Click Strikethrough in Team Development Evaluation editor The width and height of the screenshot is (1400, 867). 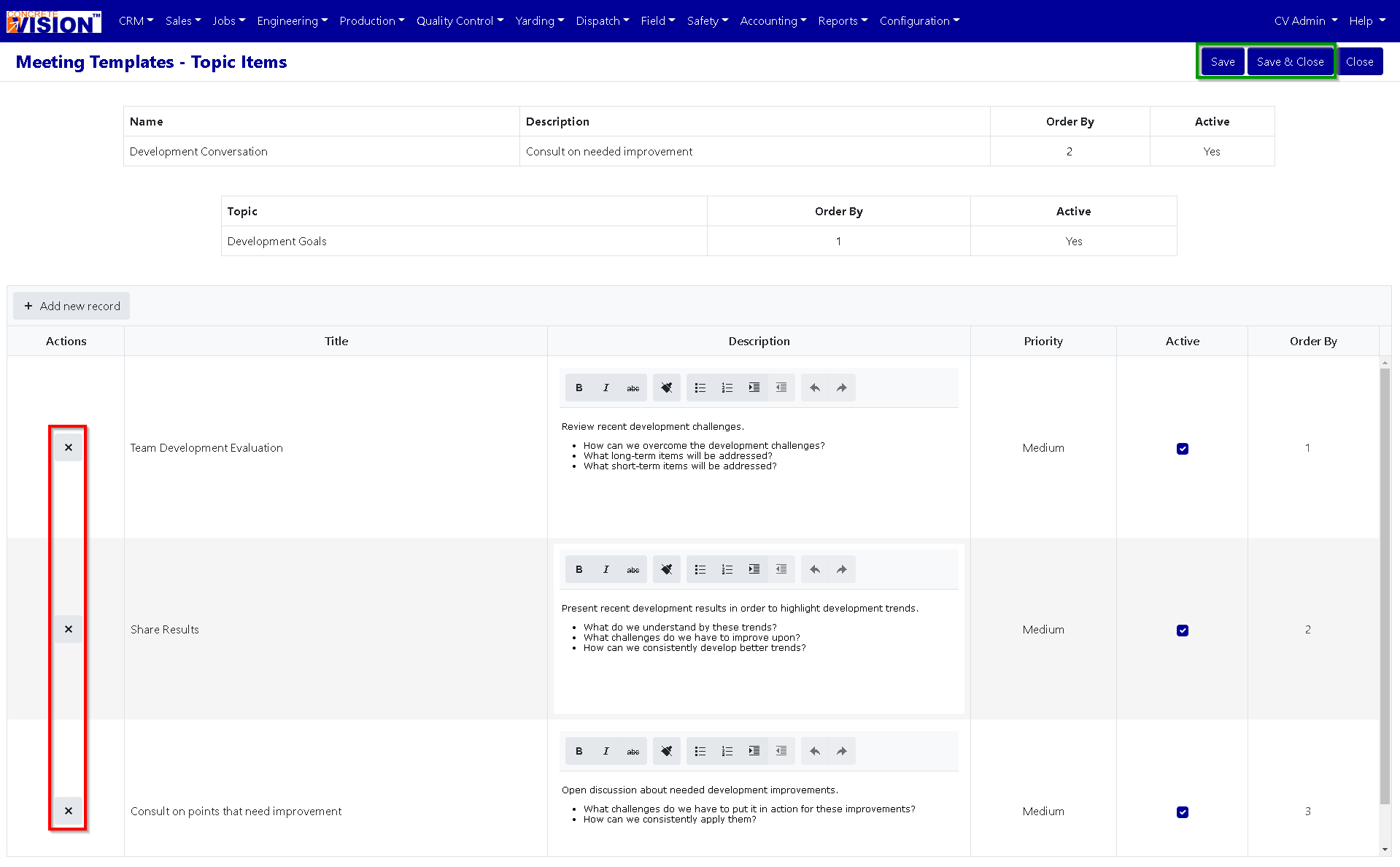[x=633, y=388]
